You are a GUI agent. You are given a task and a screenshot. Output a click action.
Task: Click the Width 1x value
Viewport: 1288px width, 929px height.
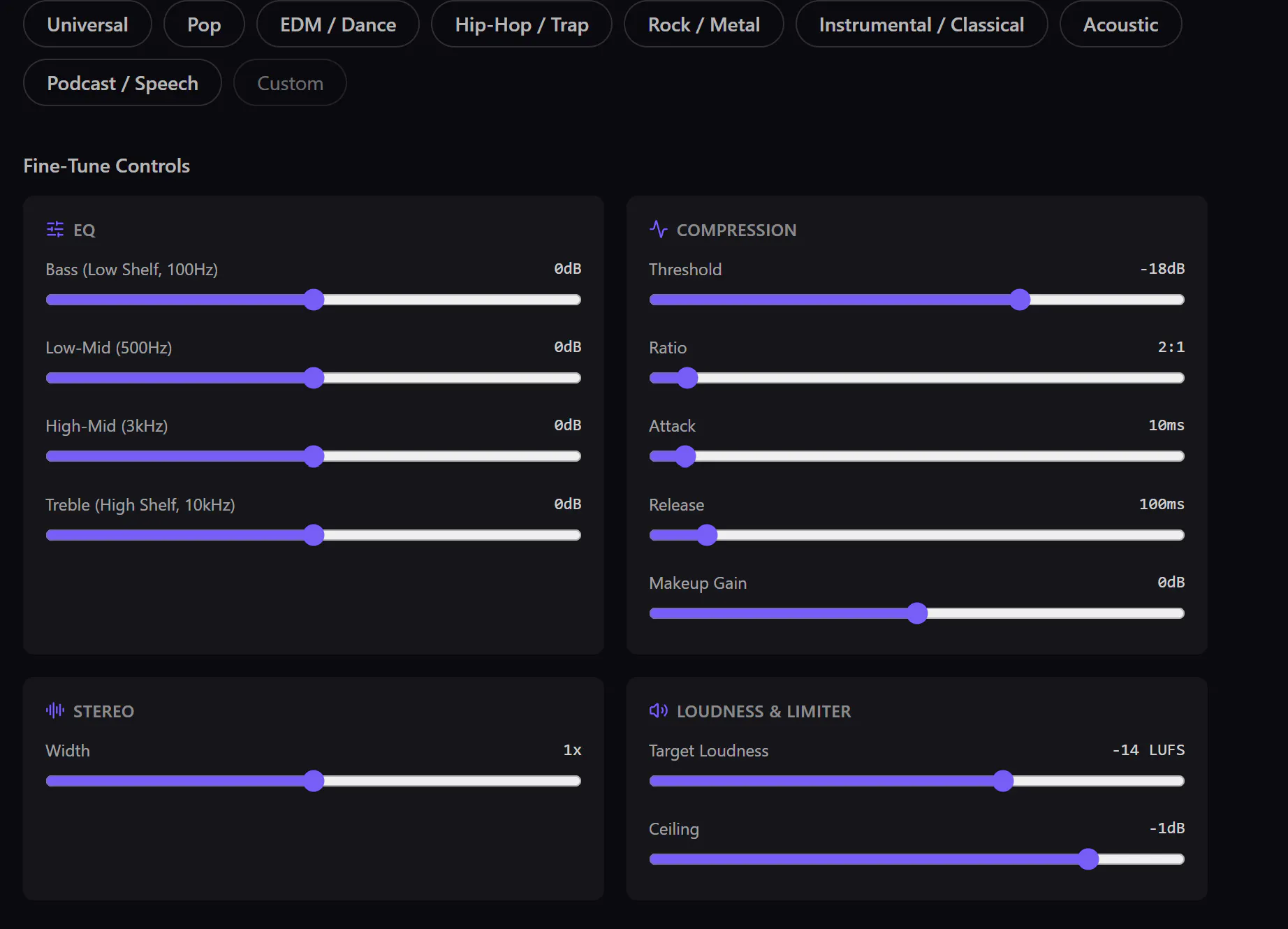572,750
